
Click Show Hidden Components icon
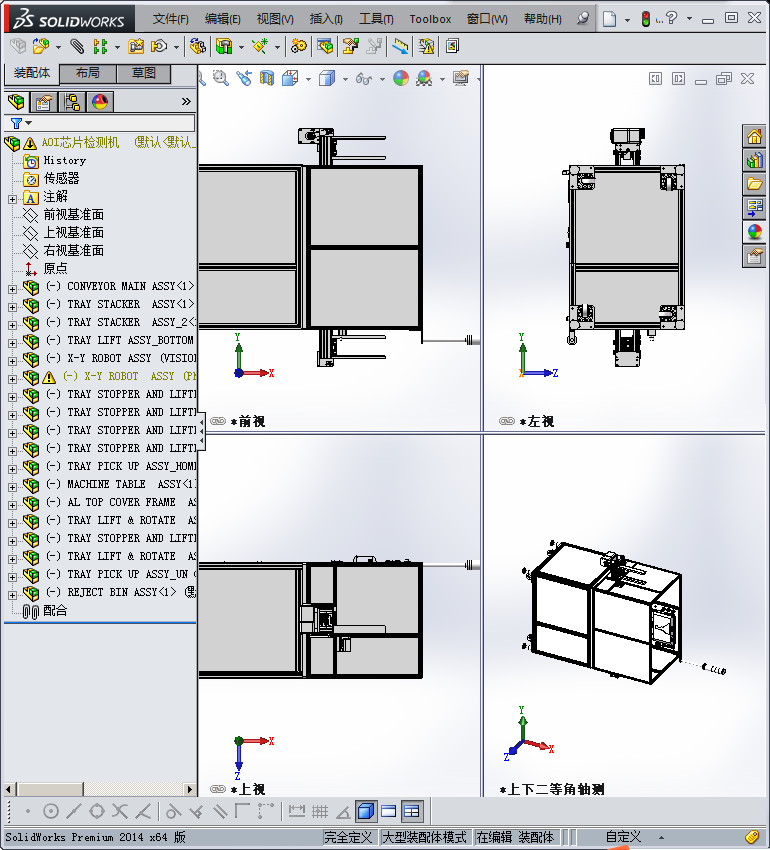(x=198, y=47)
